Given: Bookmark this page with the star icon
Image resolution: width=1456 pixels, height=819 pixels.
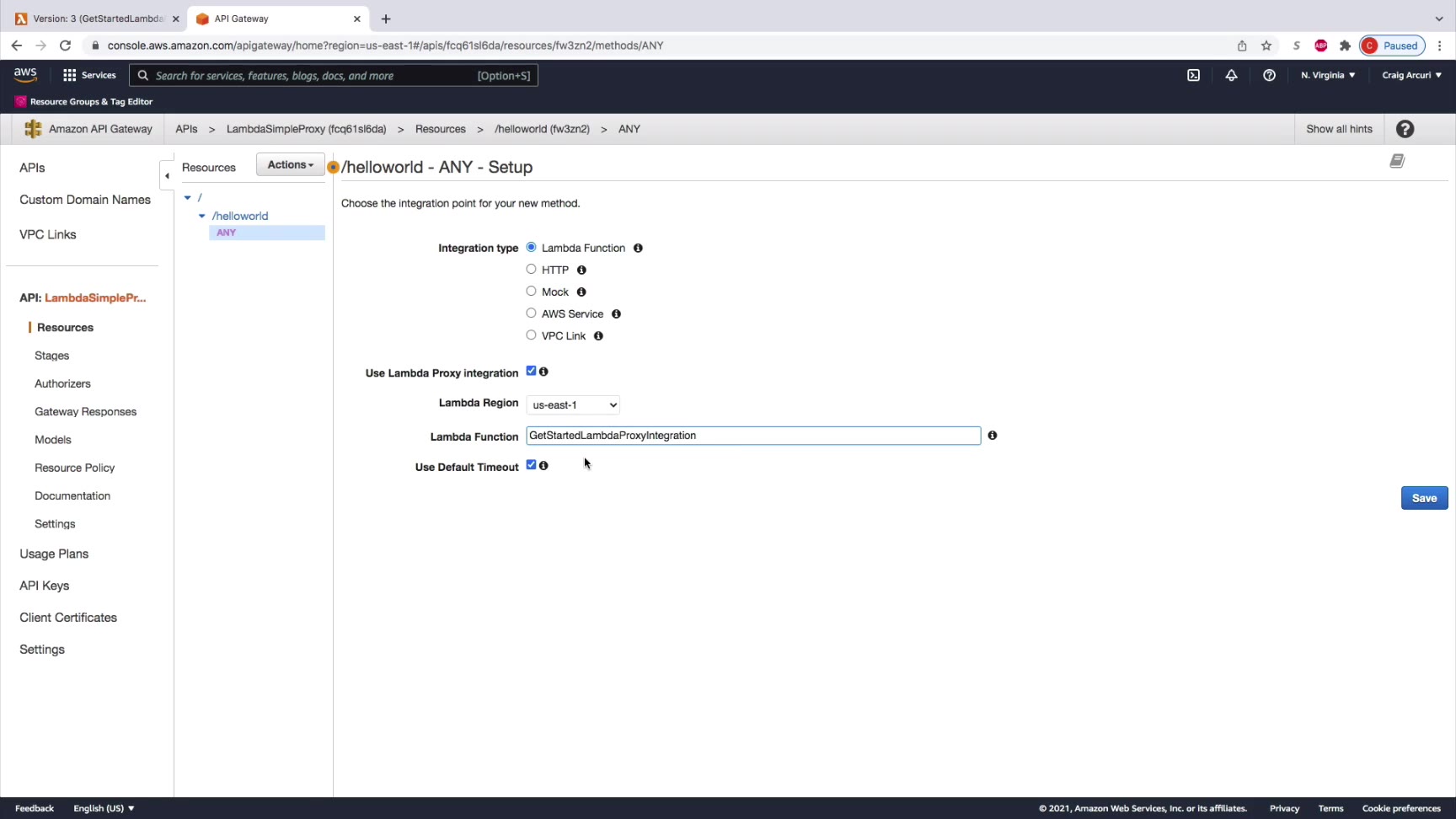Looking at the screenshot, I should (x=1266, y=45).
